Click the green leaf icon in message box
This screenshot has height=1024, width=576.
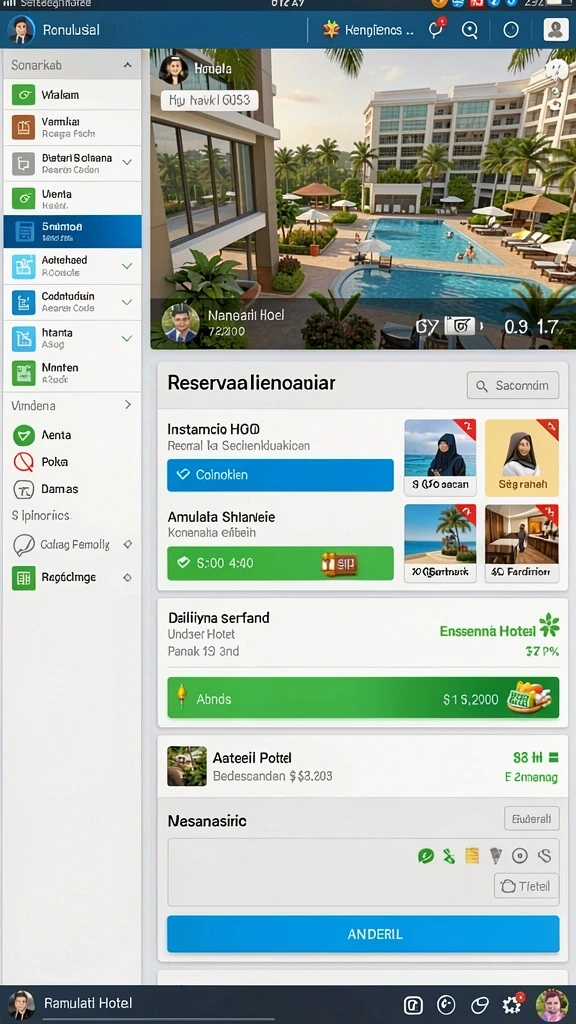coord(426,856)
